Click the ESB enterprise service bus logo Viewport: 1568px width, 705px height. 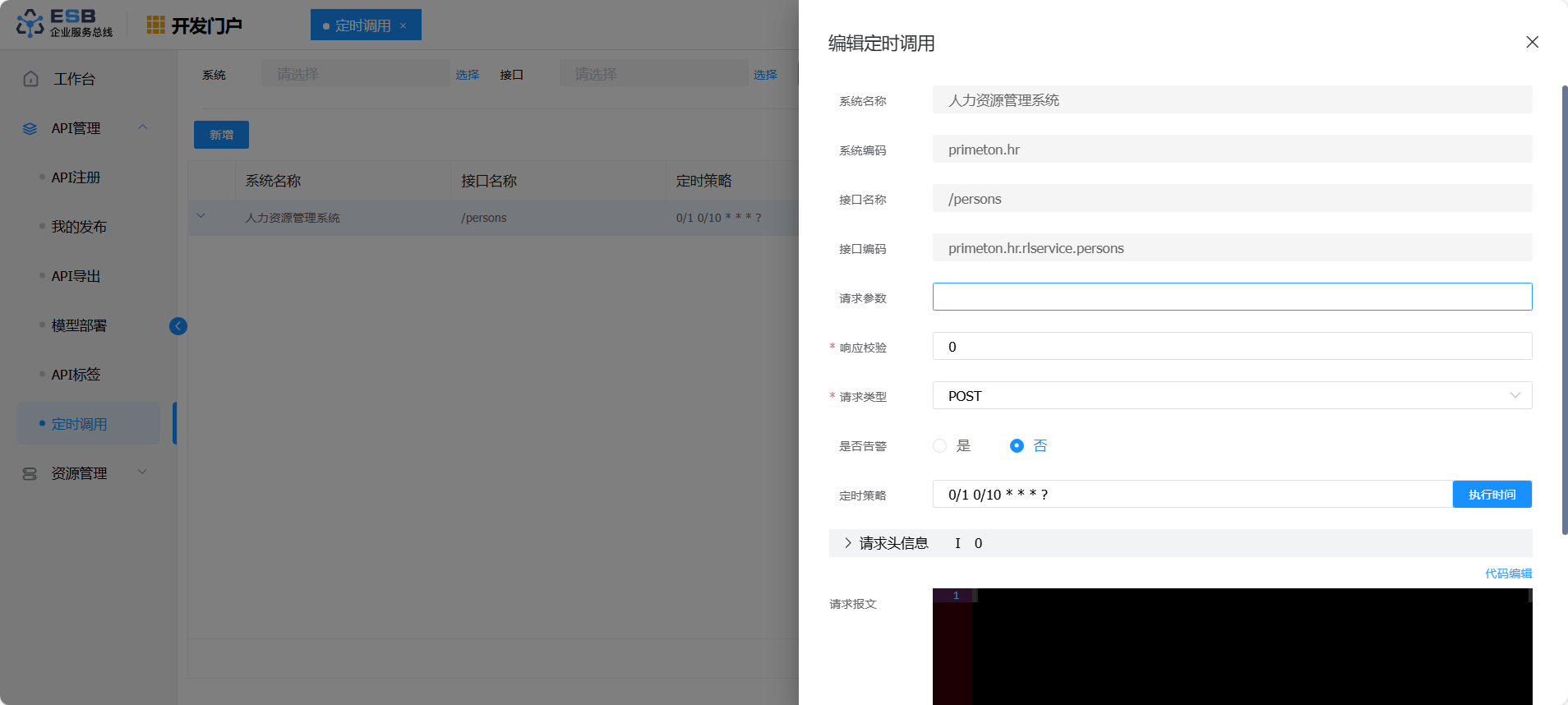coord(64,24)
